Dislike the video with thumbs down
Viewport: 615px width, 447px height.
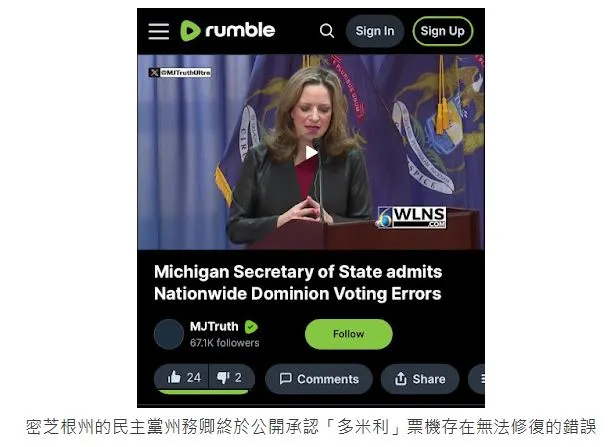click(x=231, y=378)
